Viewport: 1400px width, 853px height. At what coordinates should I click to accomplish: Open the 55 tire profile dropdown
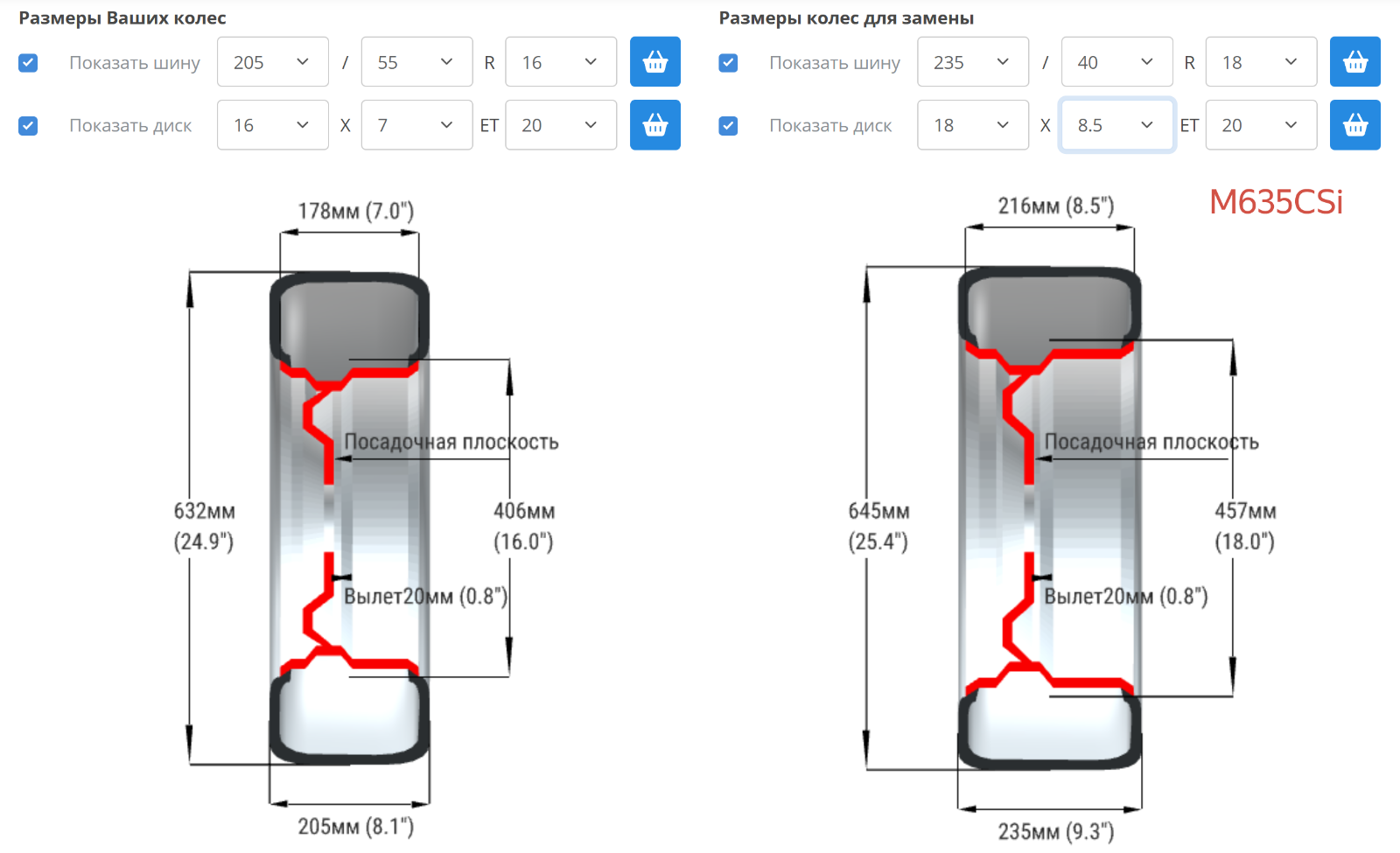click(416, 62)
